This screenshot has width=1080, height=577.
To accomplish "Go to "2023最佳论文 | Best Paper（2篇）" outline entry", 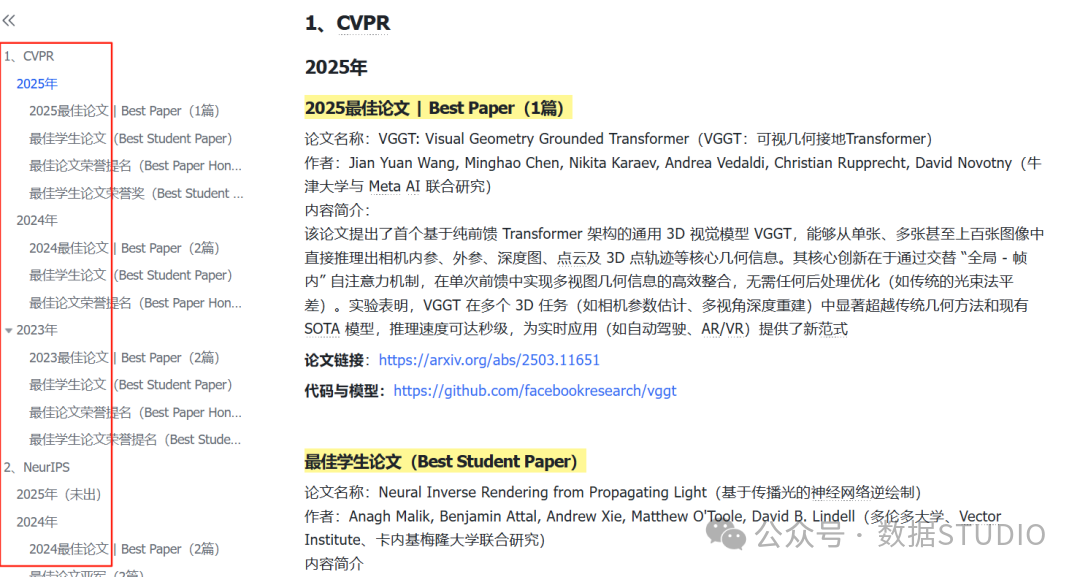I will tap(124, 358).
